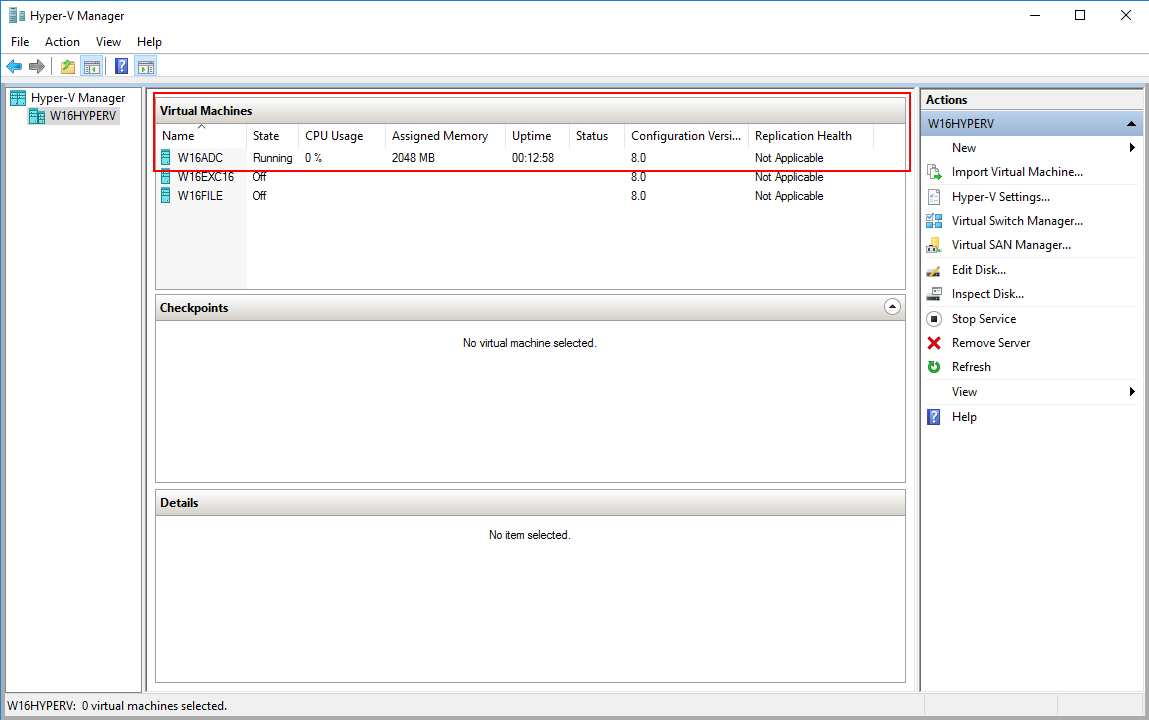Click the 2048 MB assigned memory cell
Screen dimensions: 1149x720
(413, 157)
